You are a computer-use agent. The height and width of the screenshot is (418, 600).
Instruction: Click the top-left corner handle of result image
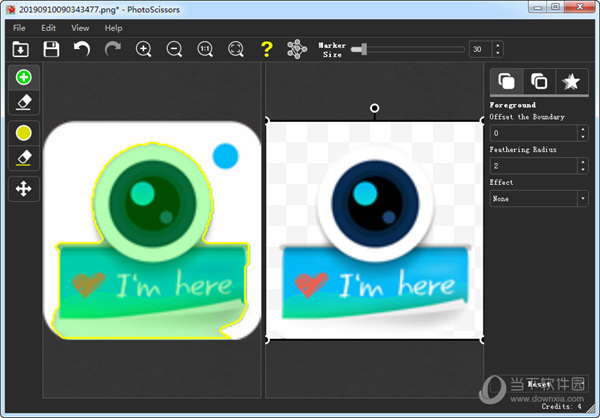(x=267, y=121)
